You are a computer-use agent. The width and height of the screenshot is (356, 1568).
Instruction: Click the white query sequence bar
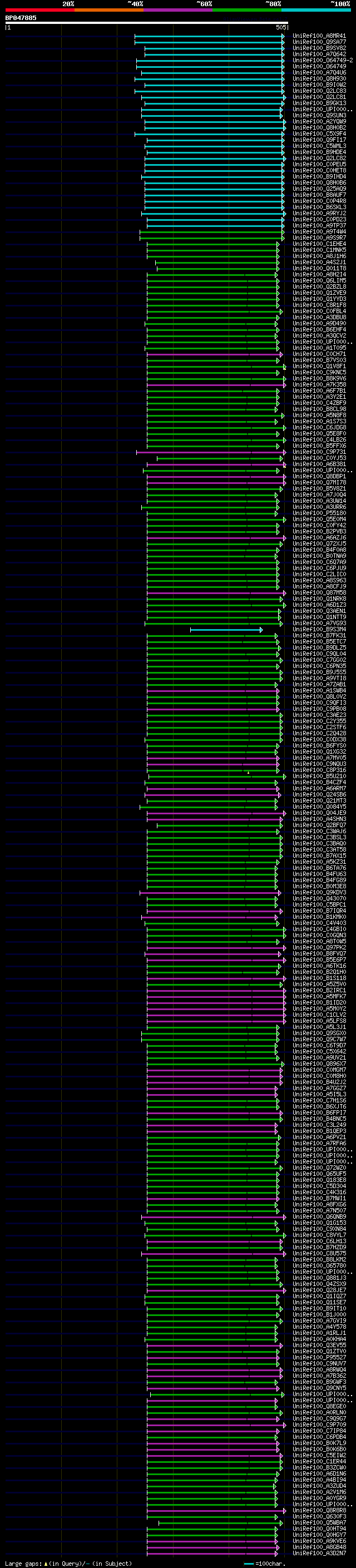coord(146,22)
